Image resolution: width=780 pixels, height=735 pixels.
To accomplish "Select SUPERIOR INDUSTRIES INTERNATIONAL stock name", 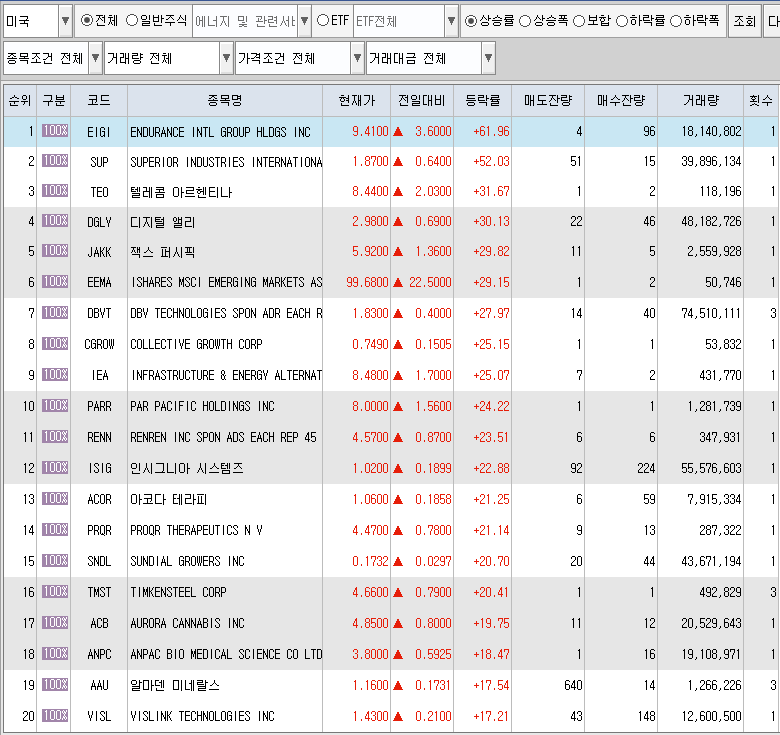I will [226, 162].
